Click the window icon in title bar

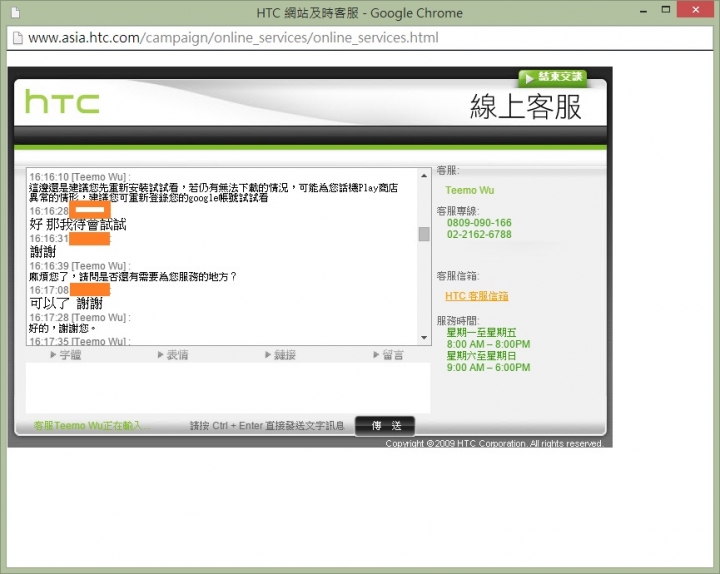[16, 12]
